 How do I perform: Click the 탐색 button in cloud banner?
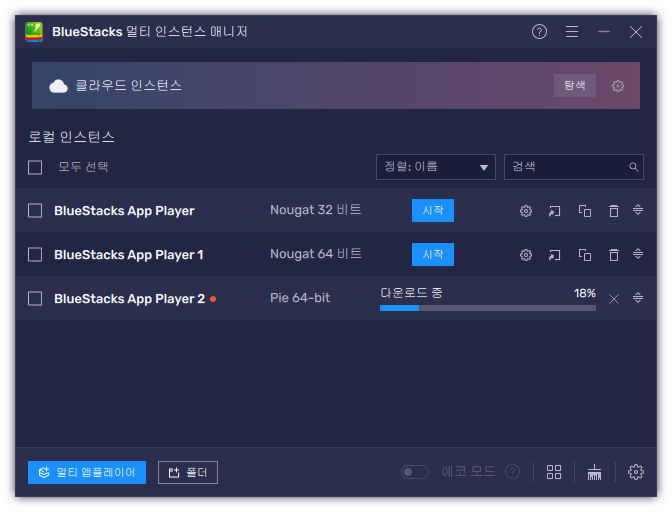[x=574, y=85]
